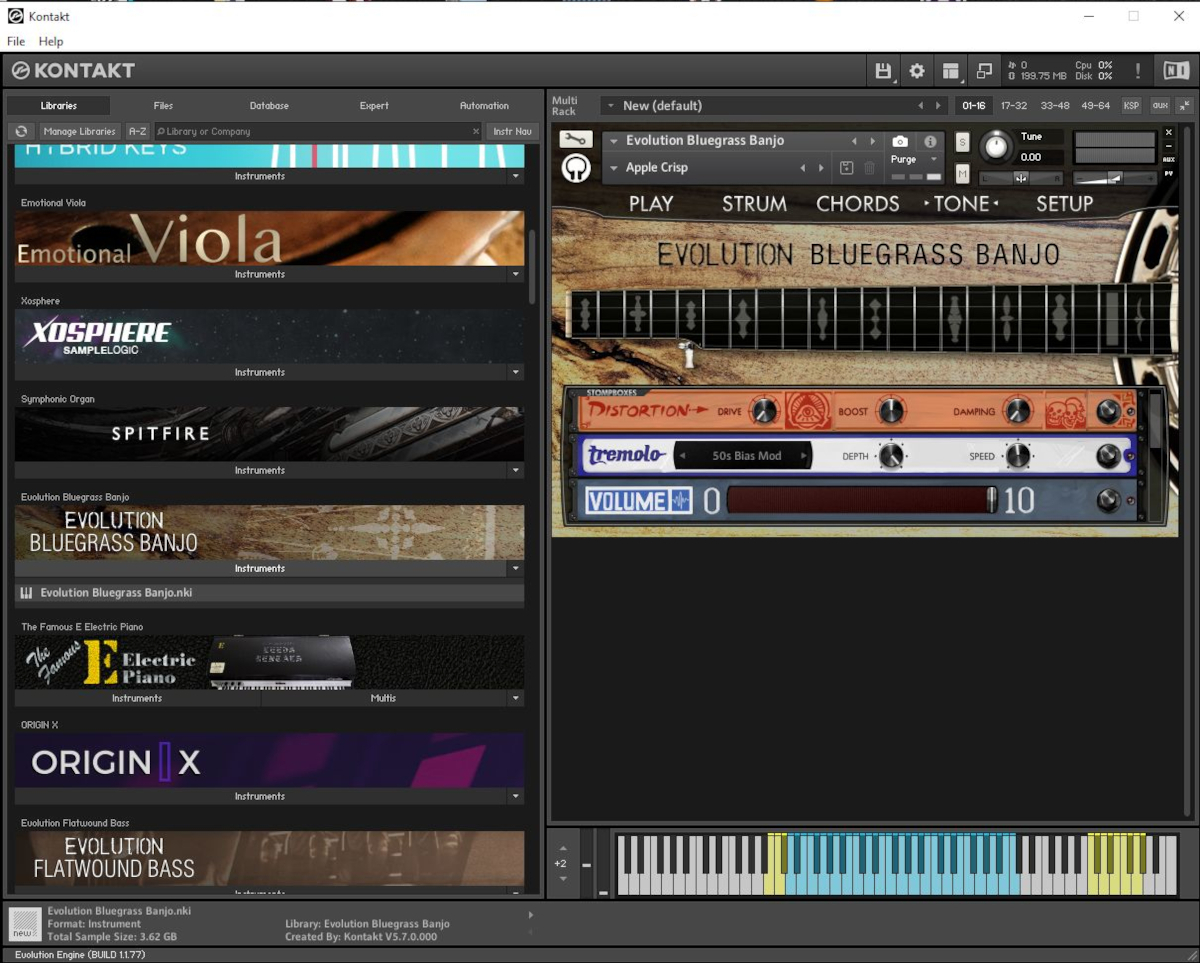
Task: Load next snapshot after Apple Crisp
Action: point(821,168)
